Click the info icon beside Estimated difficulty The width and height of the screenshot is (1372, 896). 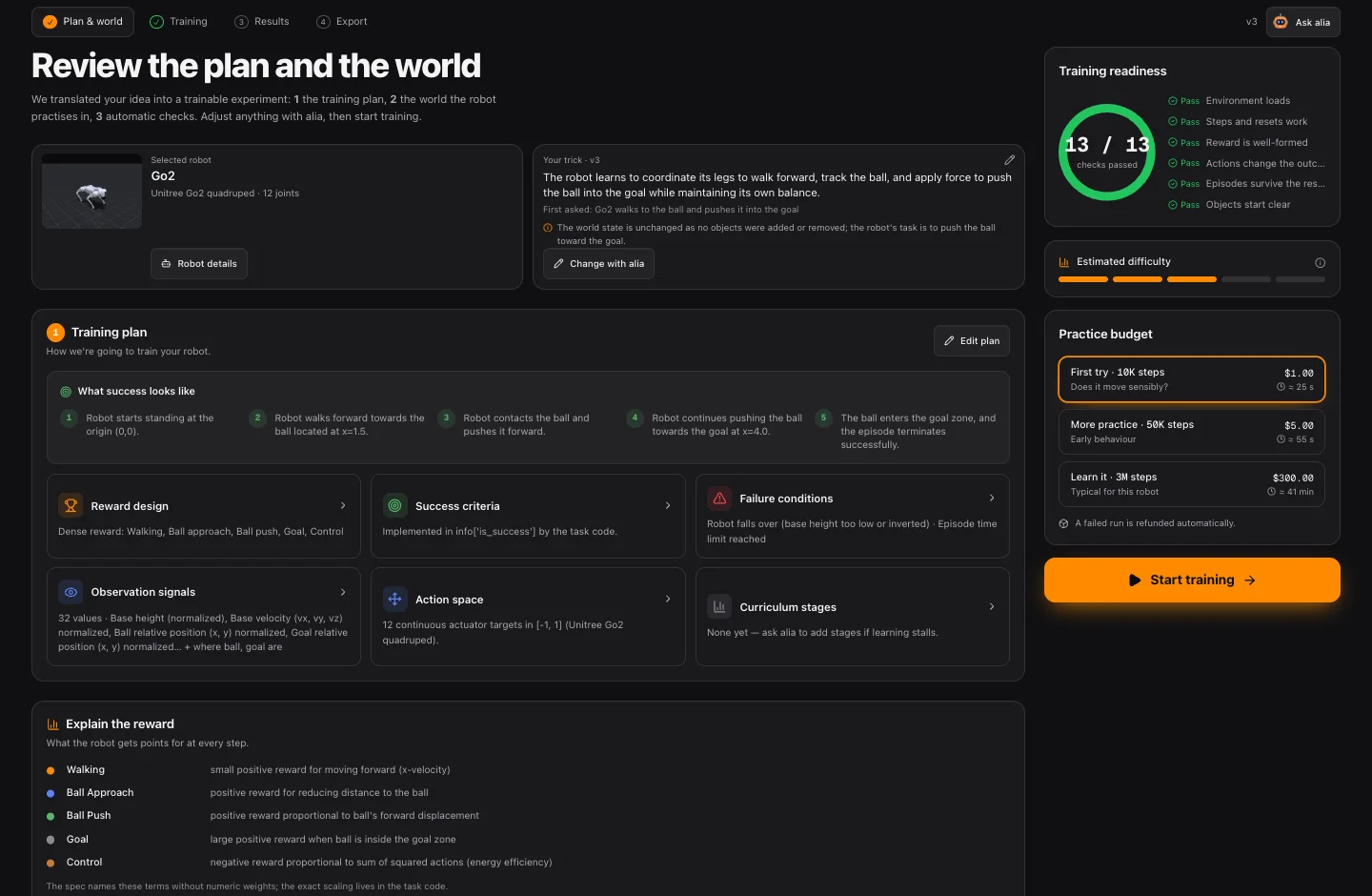[1320, 263]
